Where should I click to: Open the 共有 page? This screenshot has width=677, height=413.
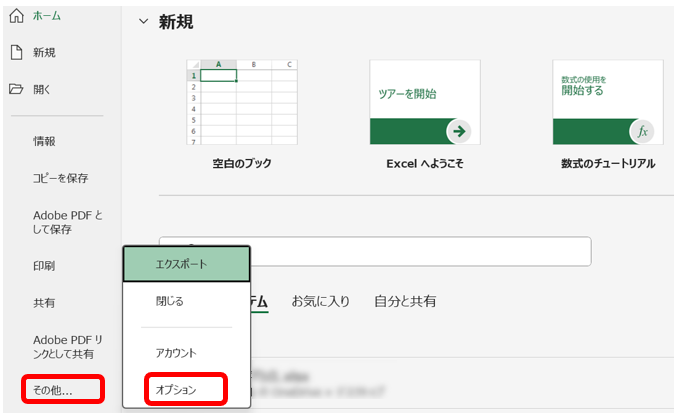[44, 303]
